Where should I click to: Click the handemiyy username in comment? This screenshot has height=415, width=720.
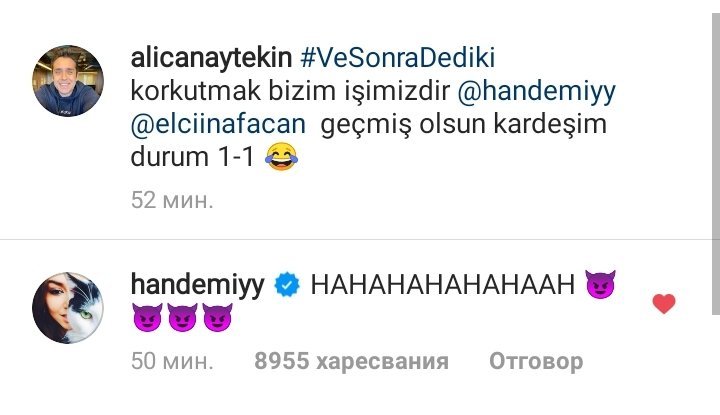198,284
